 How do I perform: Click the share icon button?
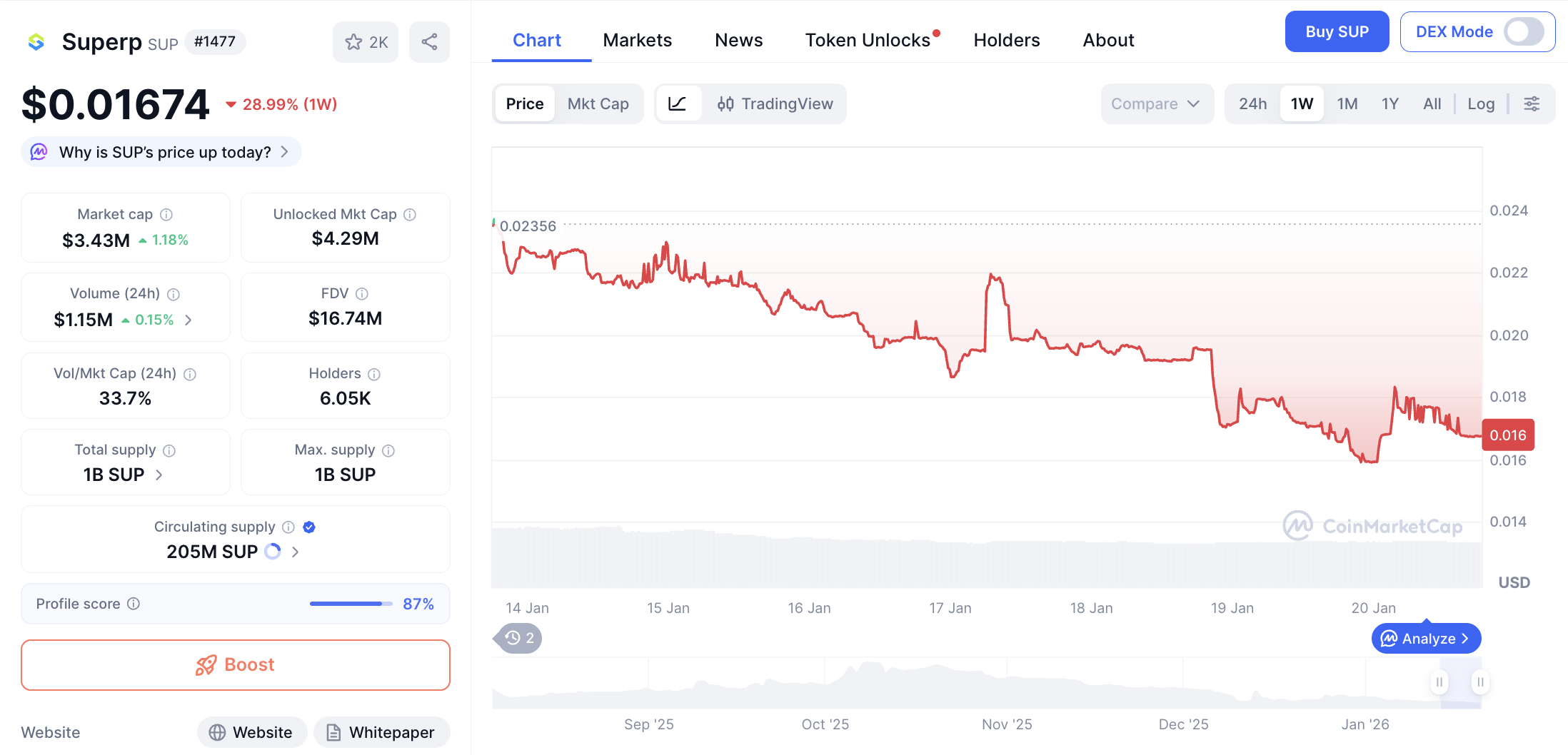(x=429, y=42)
